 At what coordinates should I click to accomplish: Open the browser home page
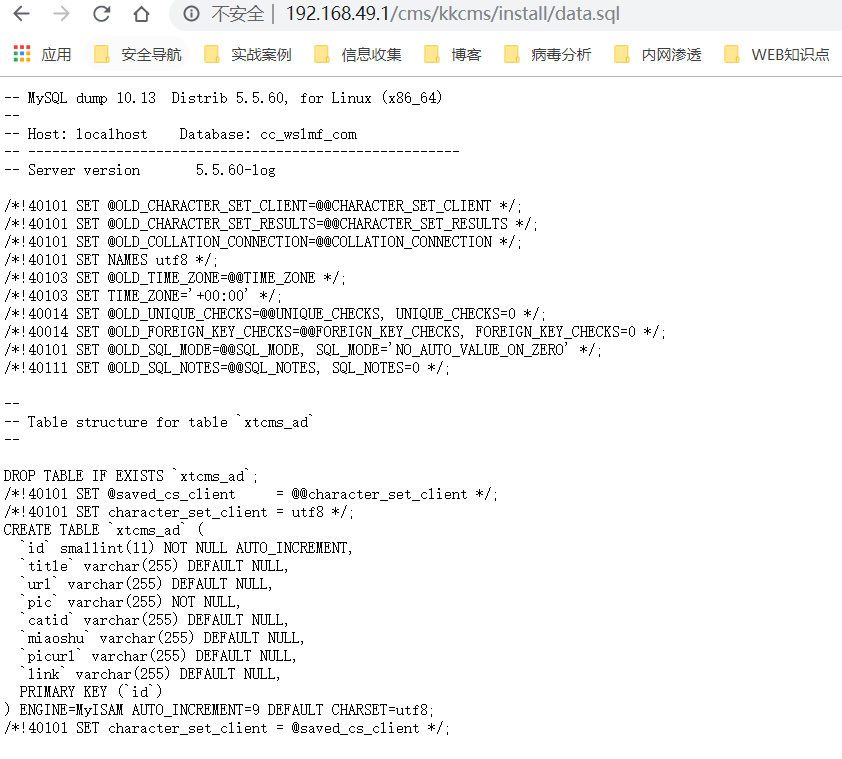[141, 13]
